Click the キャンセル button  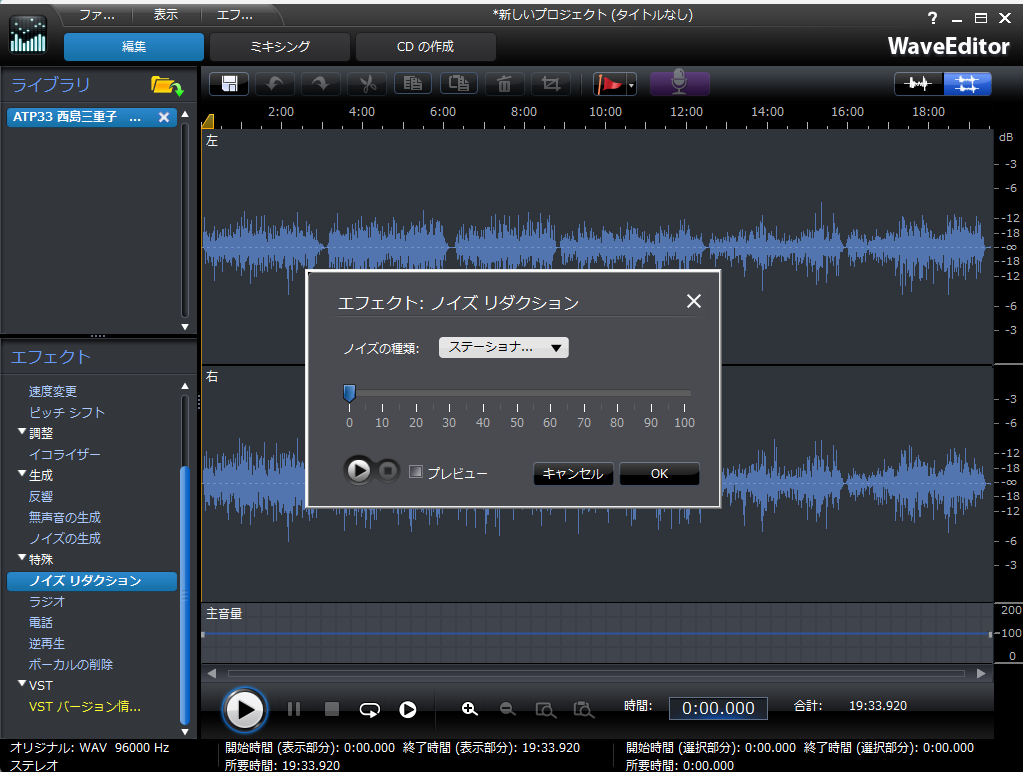(x=573, y=474)
